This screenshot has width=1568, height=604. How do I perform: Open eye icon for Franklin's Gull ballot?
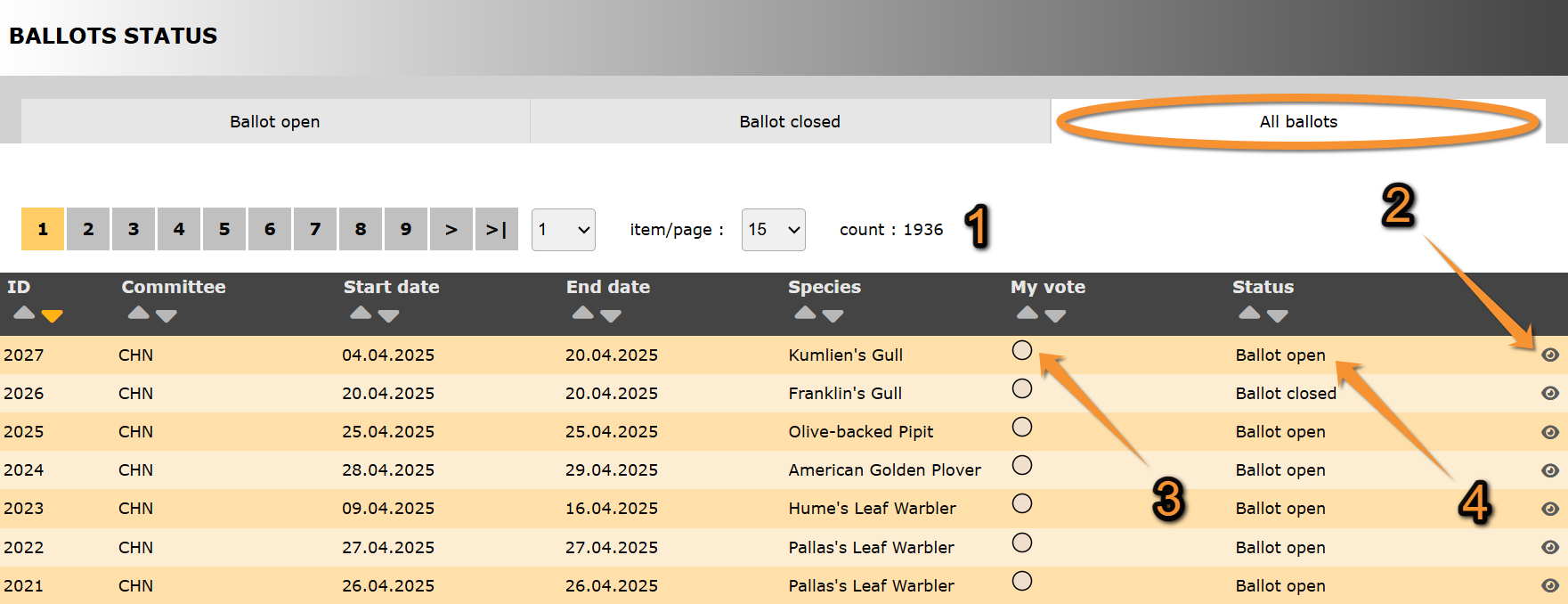point(1549,393)
